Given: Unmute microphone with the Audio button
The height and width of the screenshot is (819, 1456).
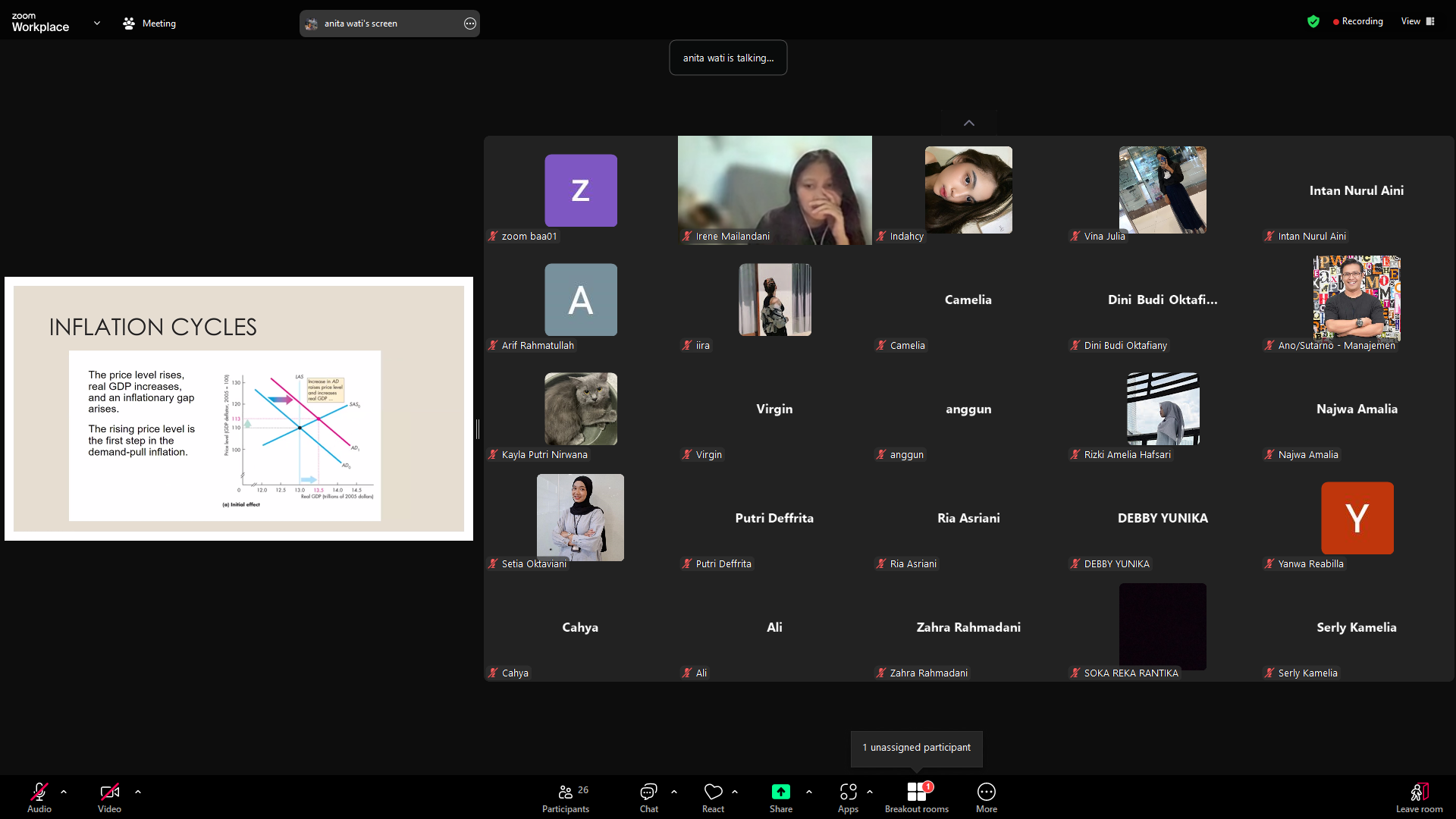Looking at the screenshot, I should 39,797.
